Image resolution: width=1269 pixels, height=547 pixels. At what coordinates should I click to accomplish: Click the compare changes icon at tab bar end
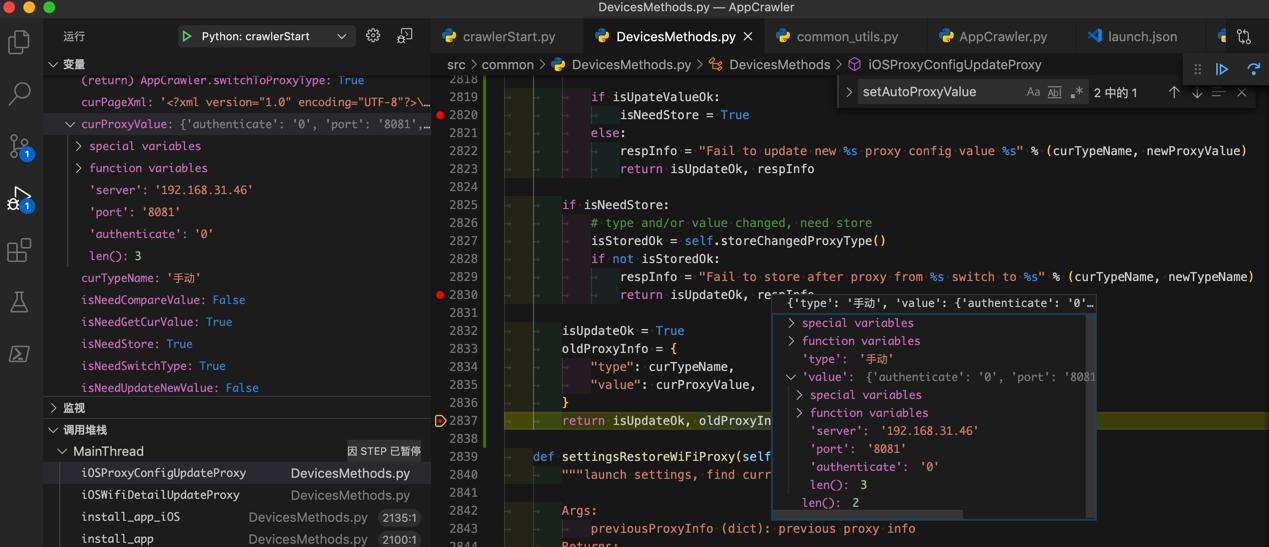point(1244,36)
